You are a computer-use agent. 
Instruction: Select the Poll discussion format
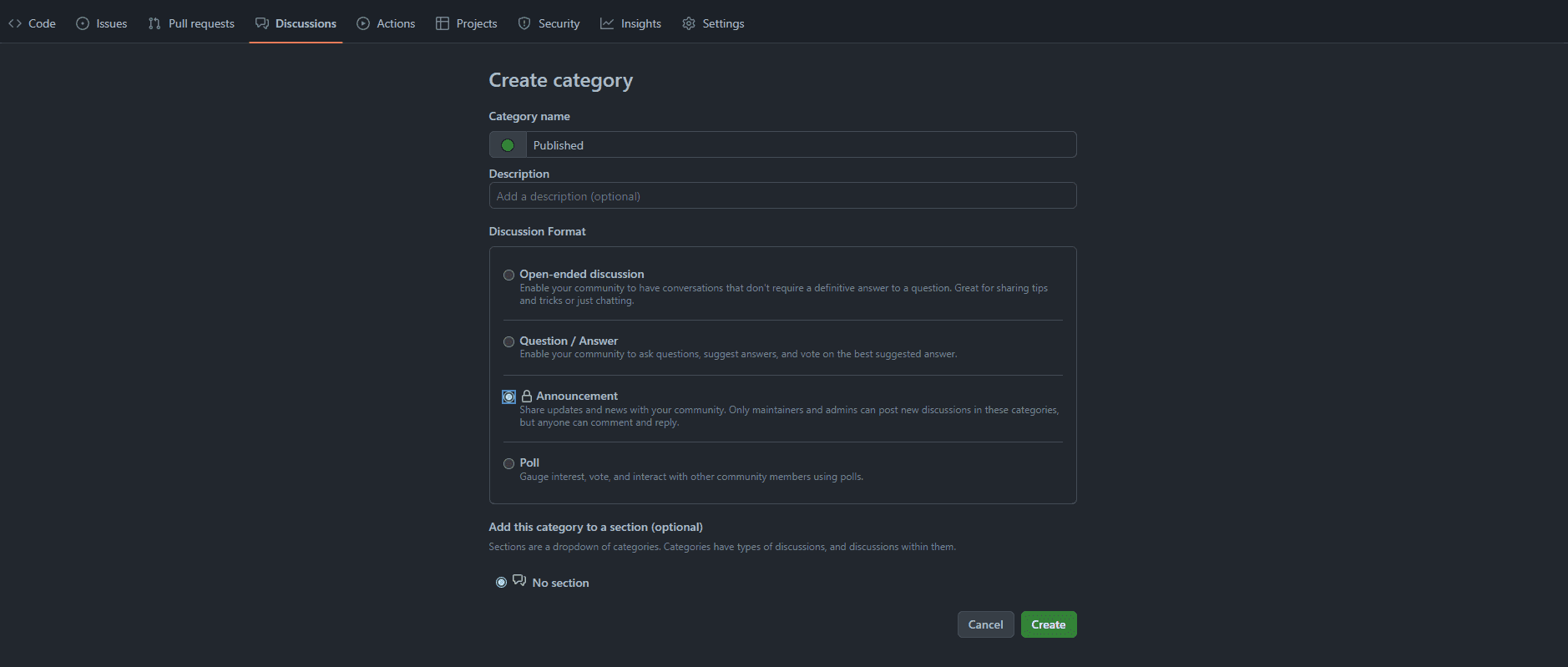pyautogui.click(x=508, y=463)
